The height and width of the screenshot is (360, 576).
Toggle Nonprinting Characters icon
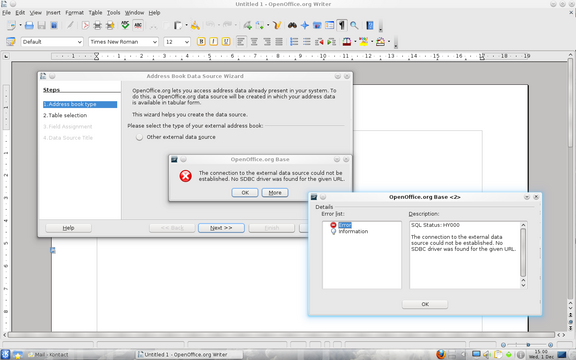tap(342, 25)
